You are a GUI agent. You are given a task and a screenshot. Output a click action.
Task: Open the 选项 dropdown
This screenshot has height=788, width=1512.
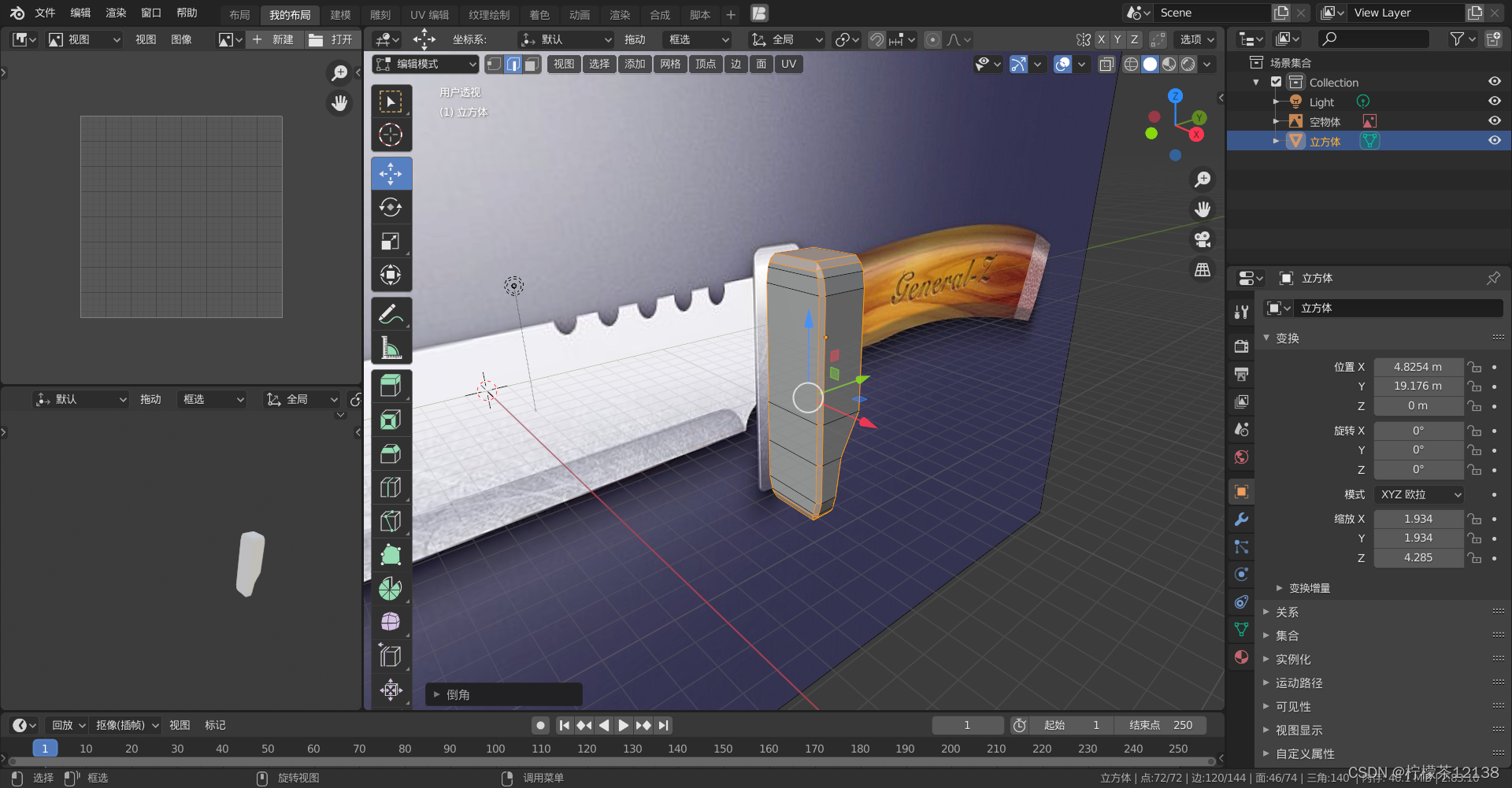[1197, 39]
